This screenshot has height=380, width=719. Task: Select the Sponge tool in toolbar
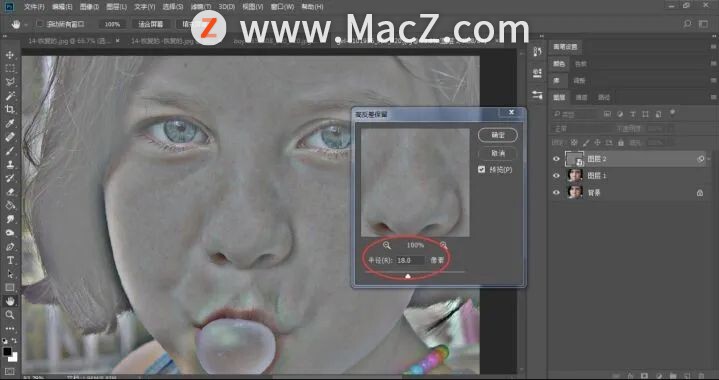coord(10,233)
